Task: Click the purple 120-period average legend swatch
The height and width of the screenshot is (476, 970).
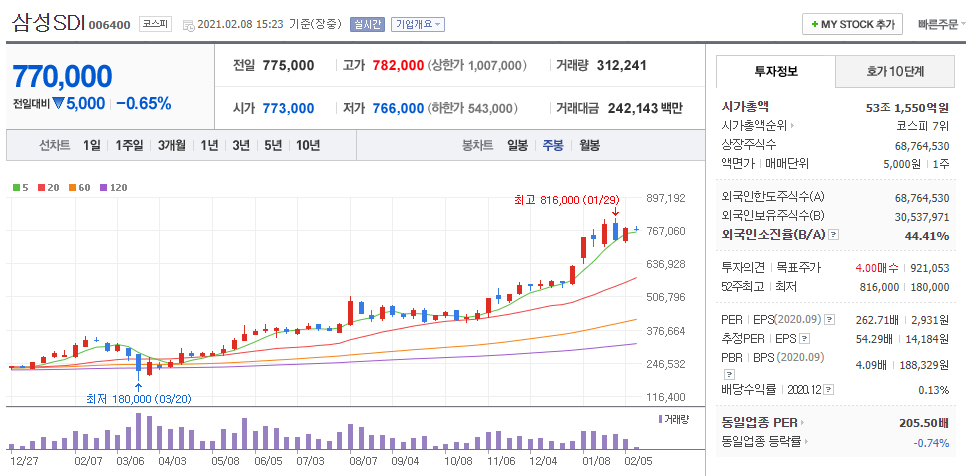Action: pos(103,187)
